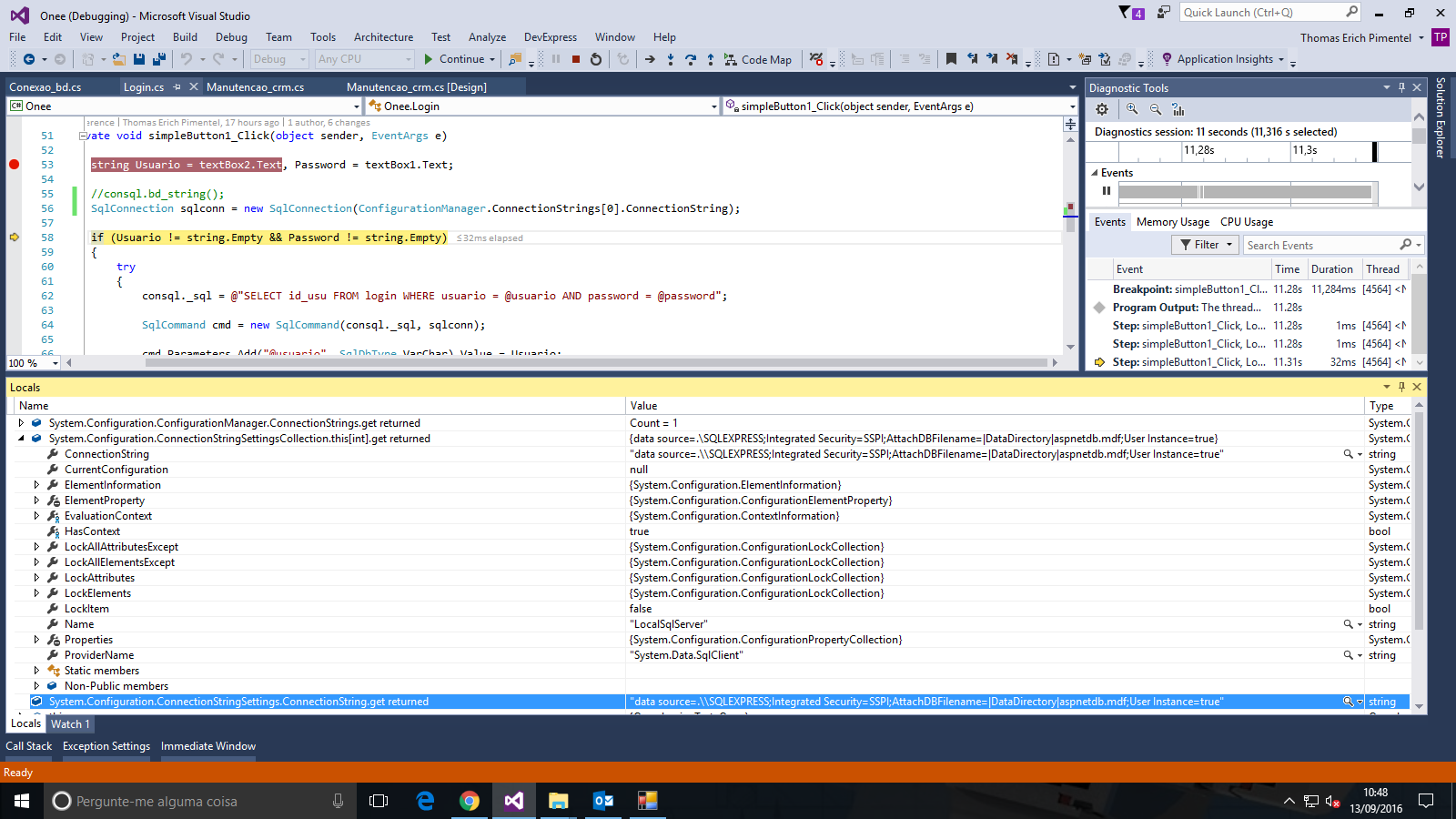The width and height of the screenshot is (1456, 819).
Task: Expand the Static members node
Action: pos(36,671)
